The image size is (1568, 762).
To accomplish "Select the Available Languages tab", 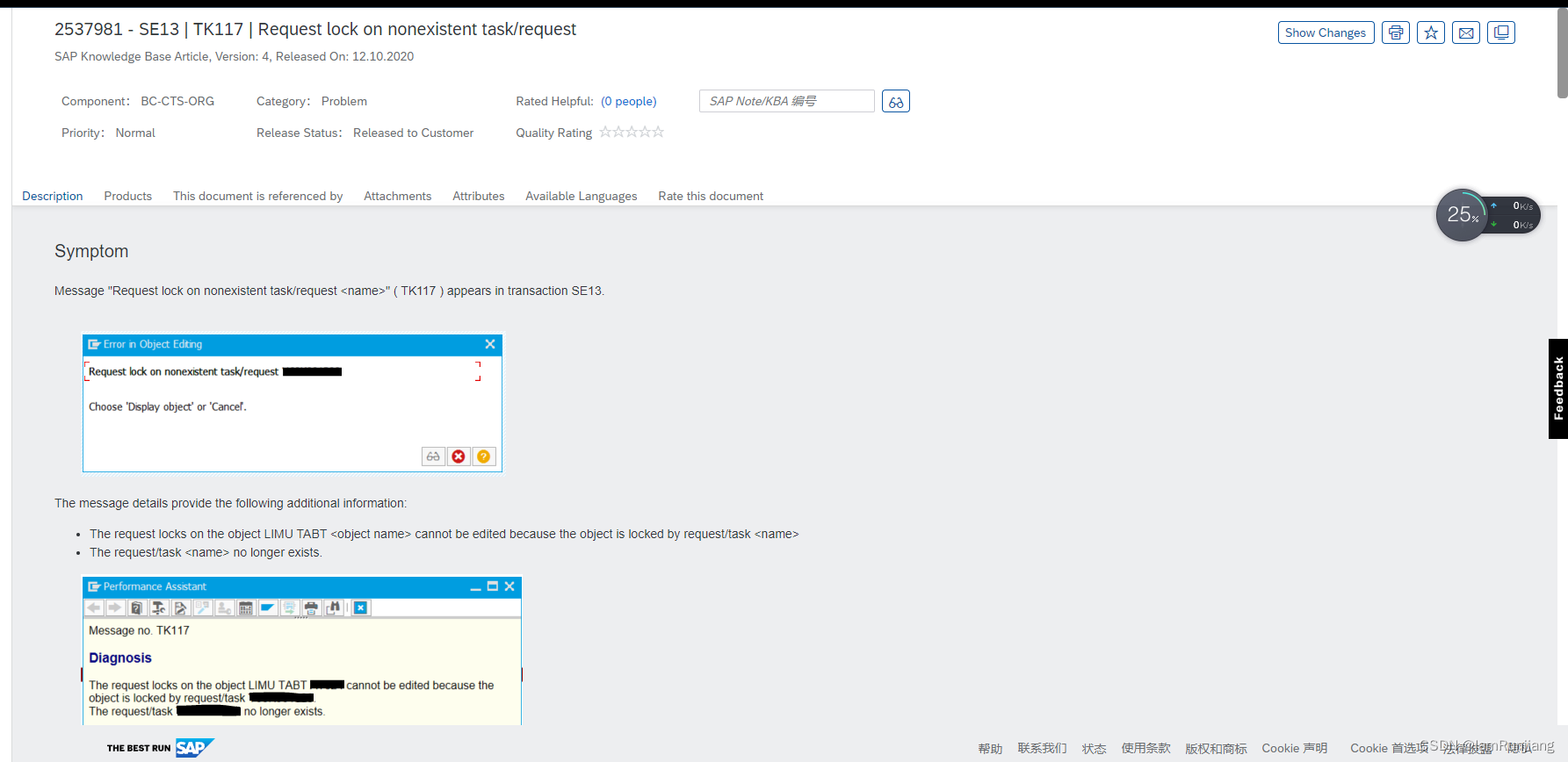I will (x=582, y=196).
